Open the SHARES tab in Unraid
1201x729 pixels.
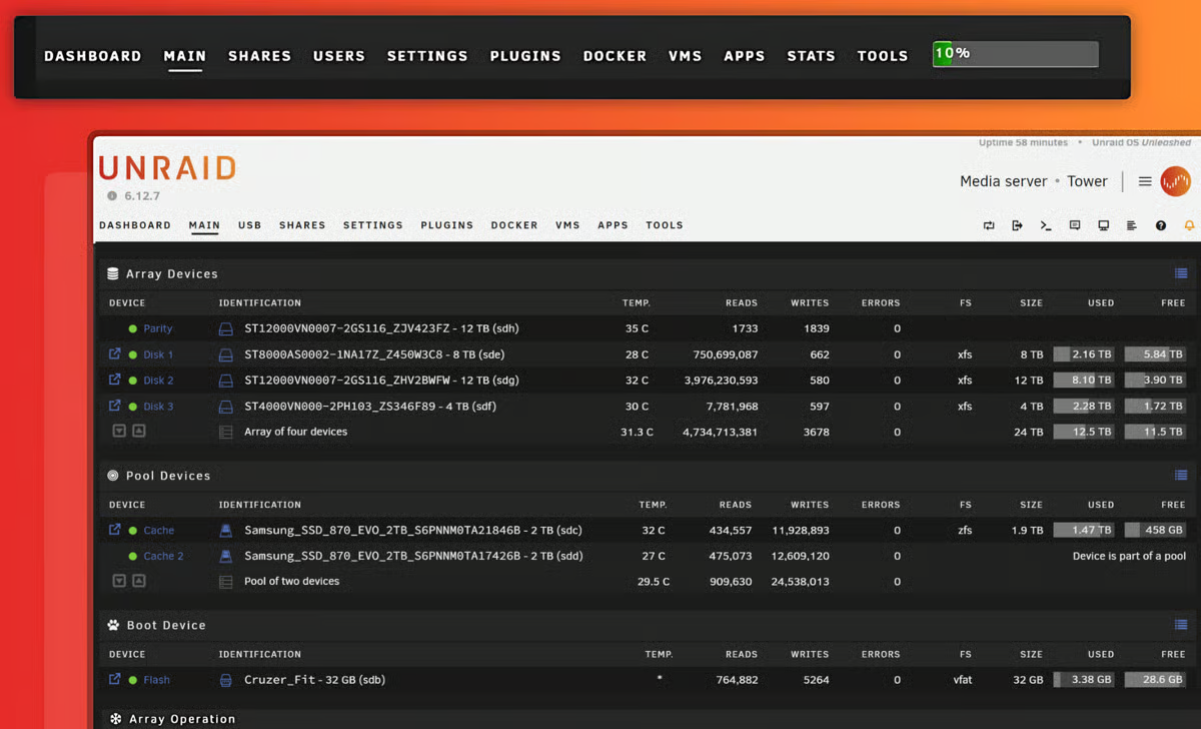pyautogui.click(x=302, y=226)
